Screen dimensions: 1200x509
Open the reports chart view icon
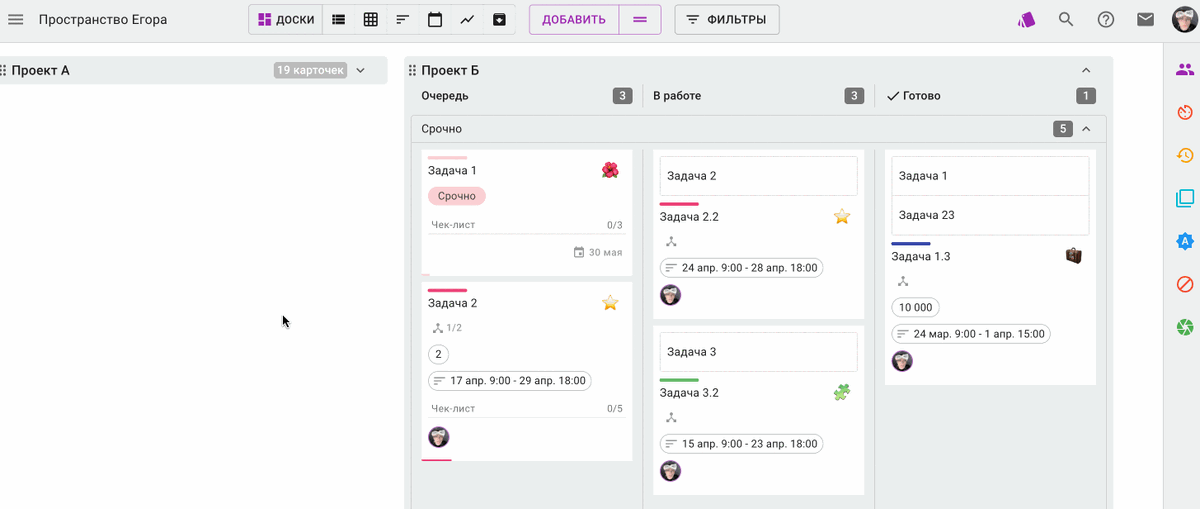tap(467, 20)
